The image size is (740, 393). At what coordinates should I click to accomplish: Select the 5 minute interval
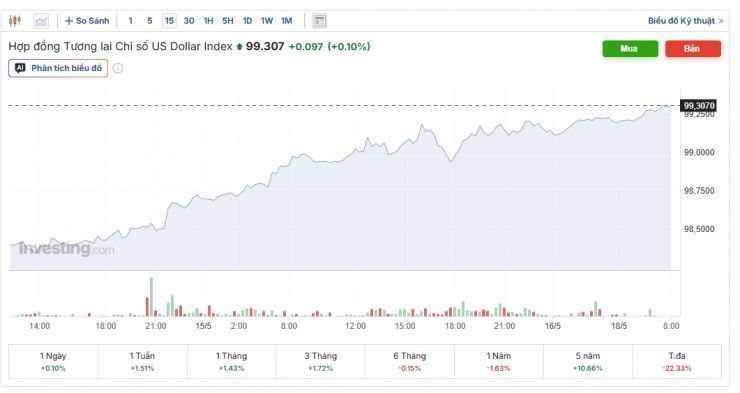click(150, 21)
